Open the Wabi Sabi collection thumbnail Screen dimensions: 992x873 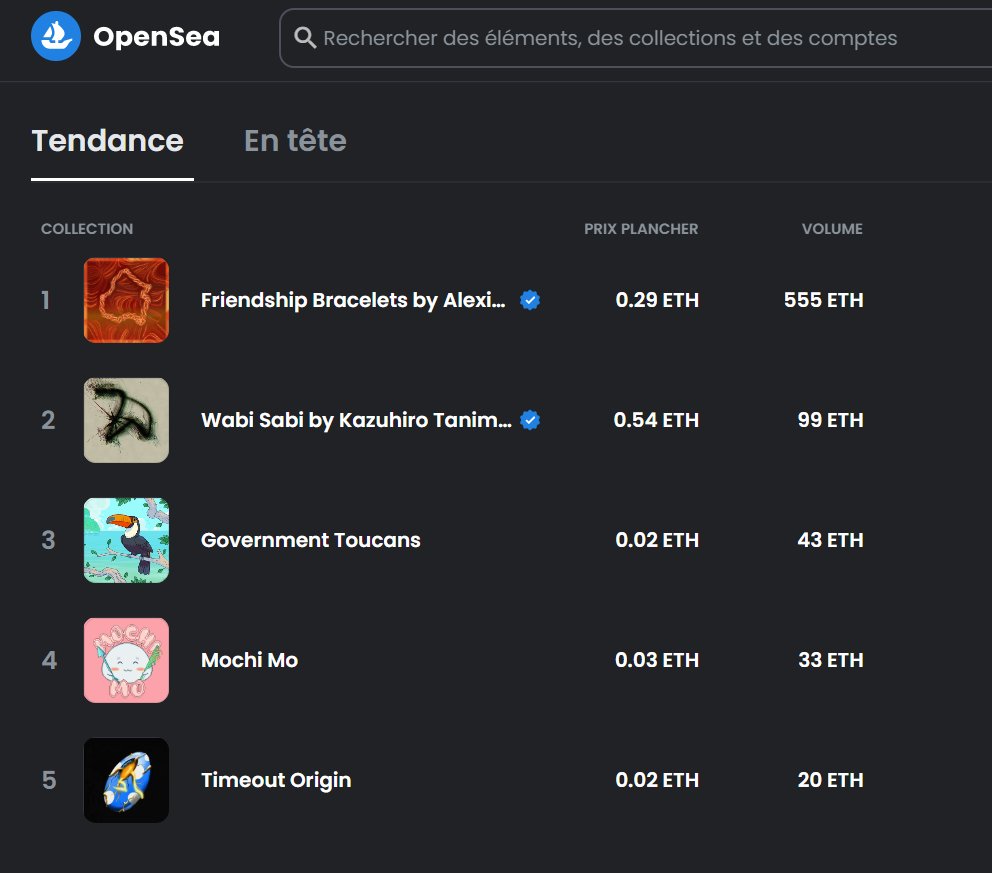tap(127, 420)
